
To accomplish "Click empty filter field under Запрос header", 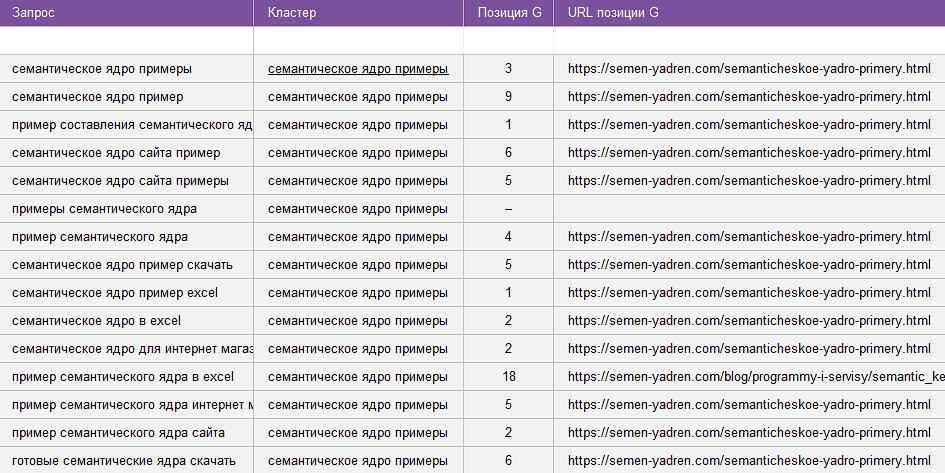I will point(126,41).
